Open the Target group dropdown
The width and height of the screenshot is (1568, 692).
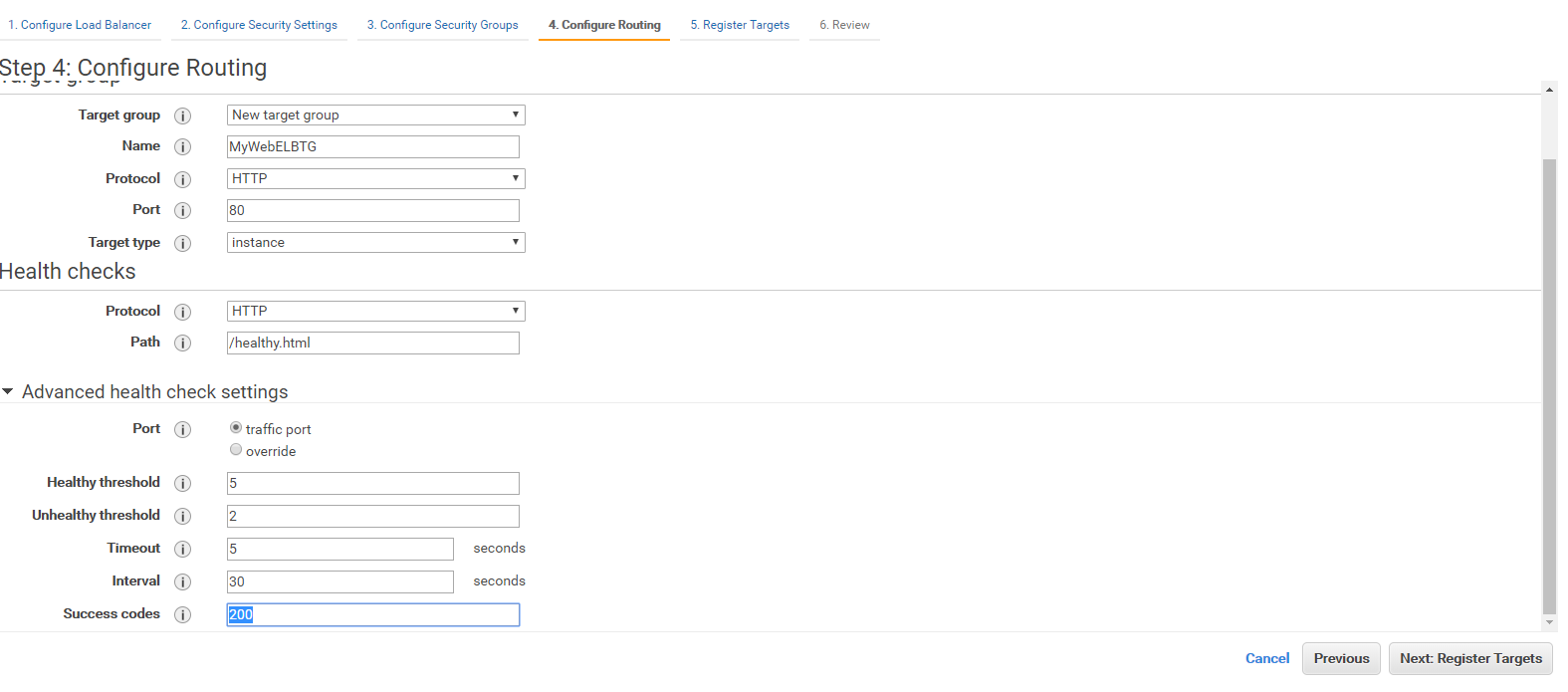tap(375, 115)
